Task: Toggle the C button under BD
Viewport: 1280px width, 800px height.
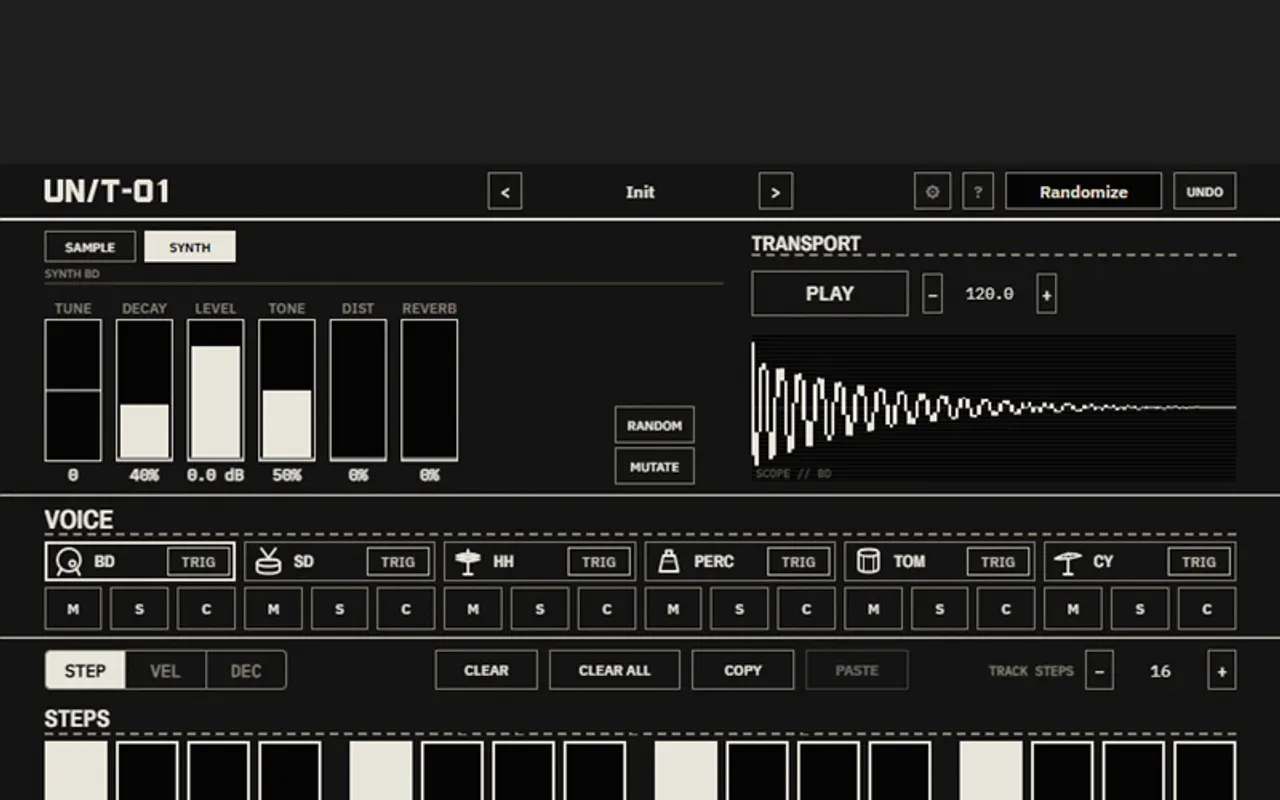Action: click(x=206, y=609)
